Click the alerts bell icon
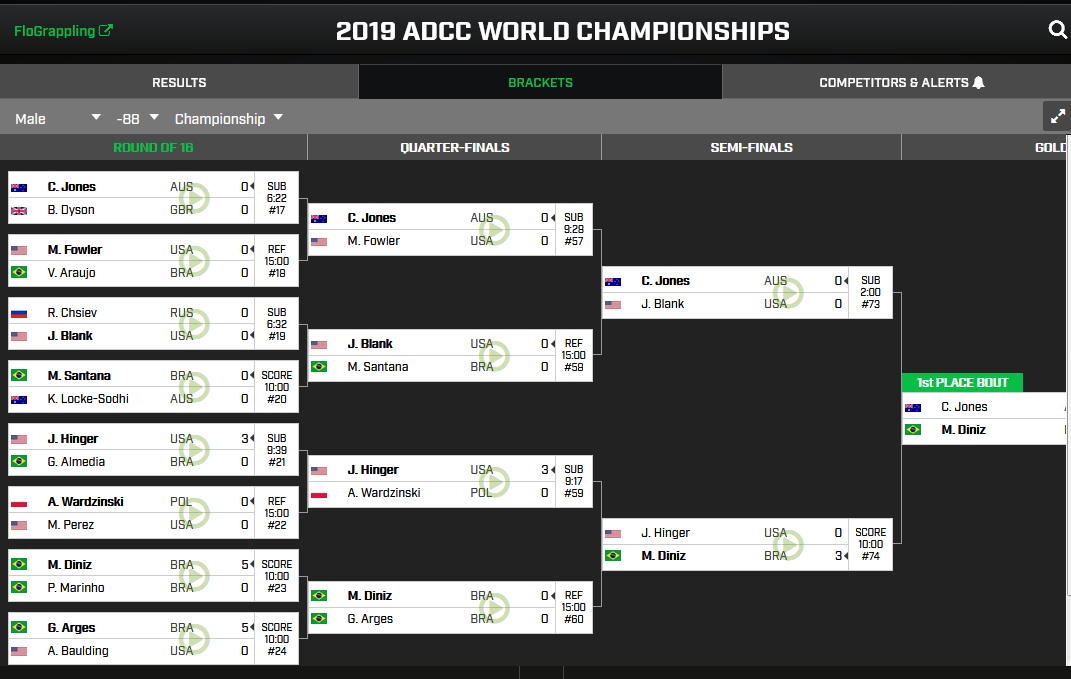Screen dimensions: 1071x679 click(978, 83)
